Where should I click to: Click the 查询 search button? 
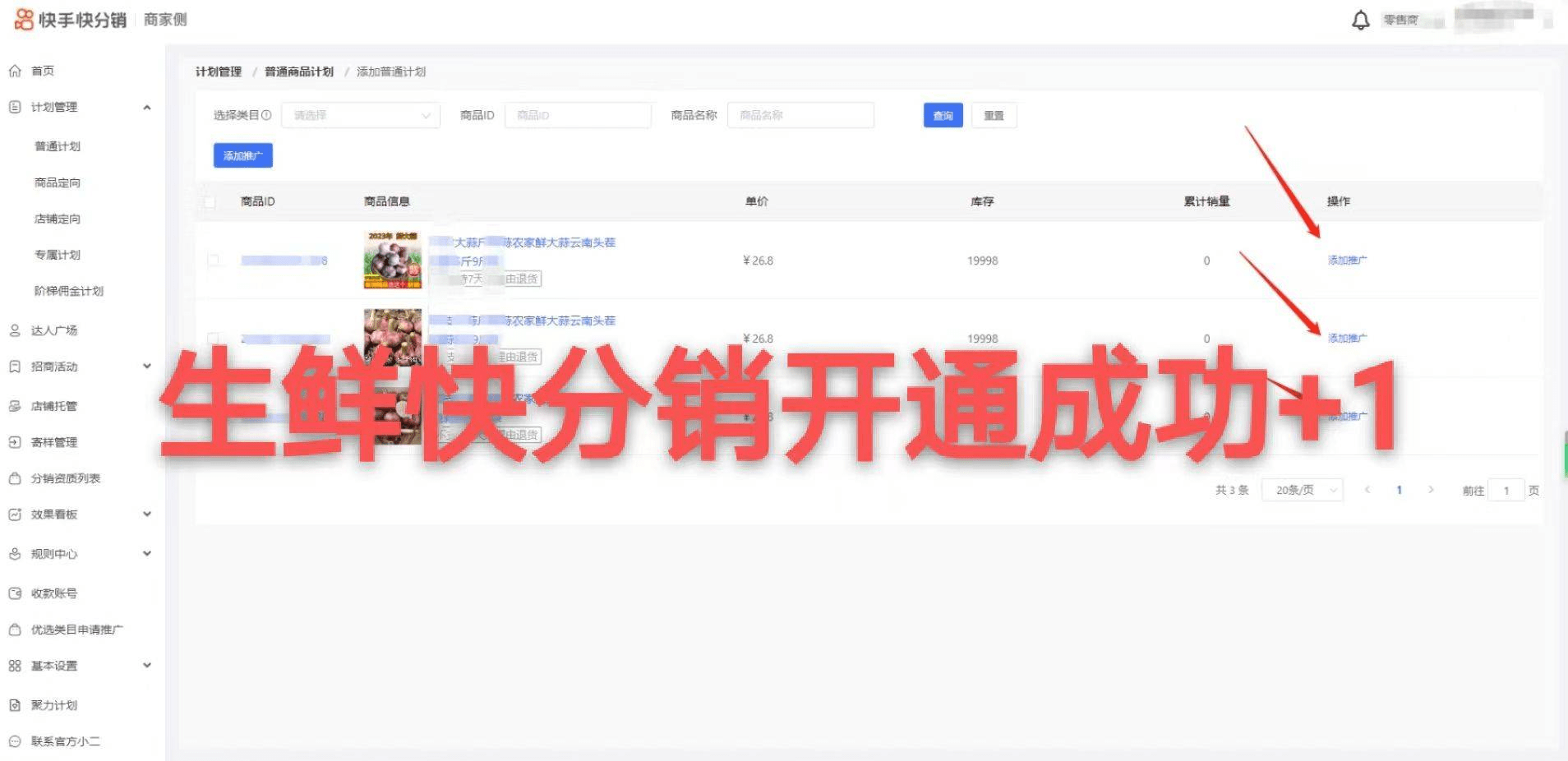coord(943,116)
